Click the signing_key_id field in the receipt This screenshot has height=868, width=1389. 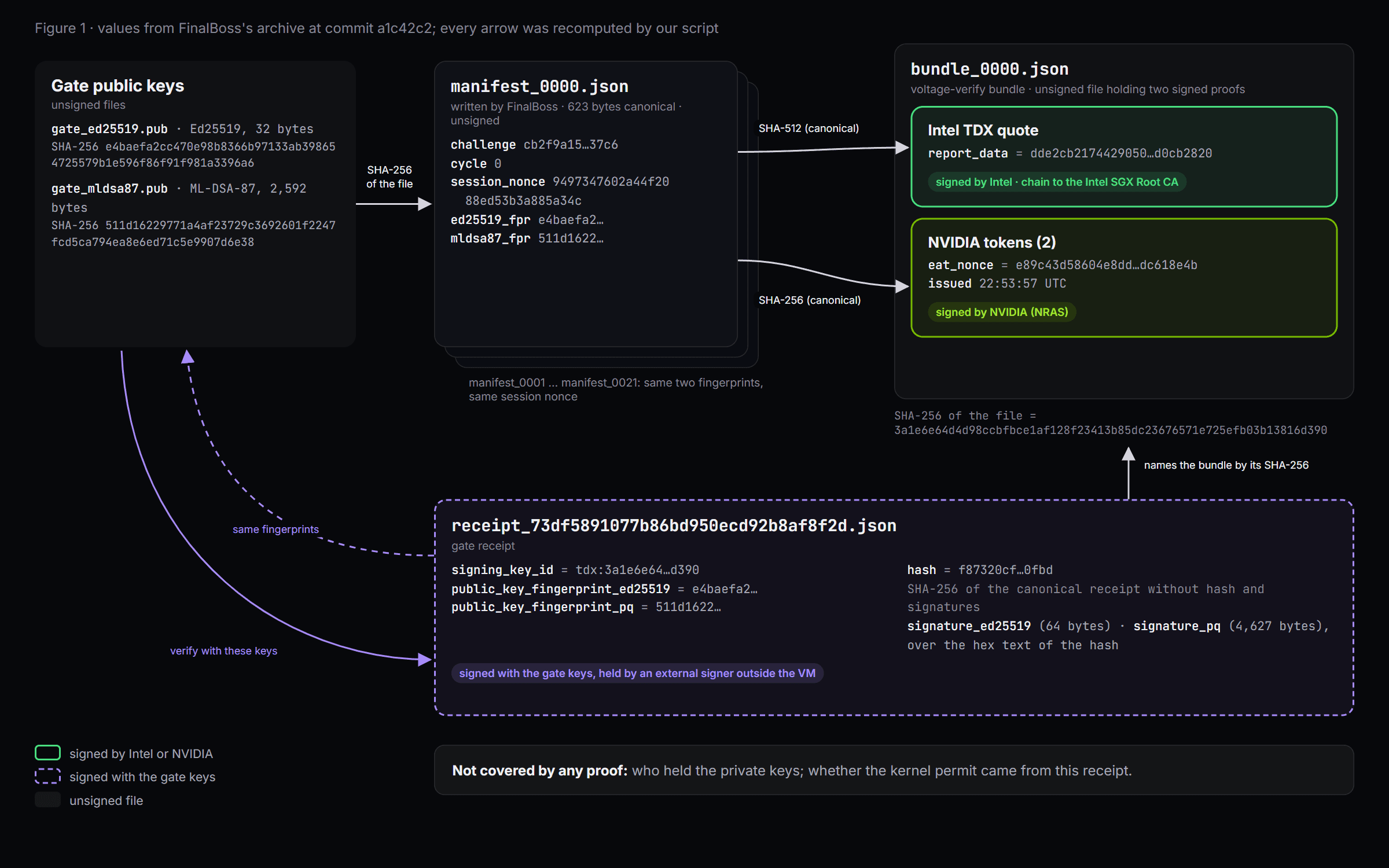coord(575,569)
